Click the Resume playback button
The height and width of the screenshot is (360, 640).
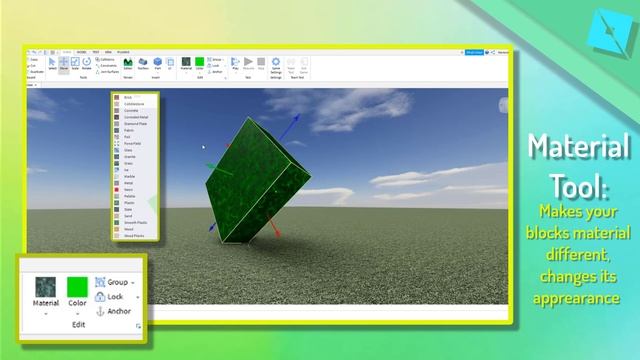(248, 64)
